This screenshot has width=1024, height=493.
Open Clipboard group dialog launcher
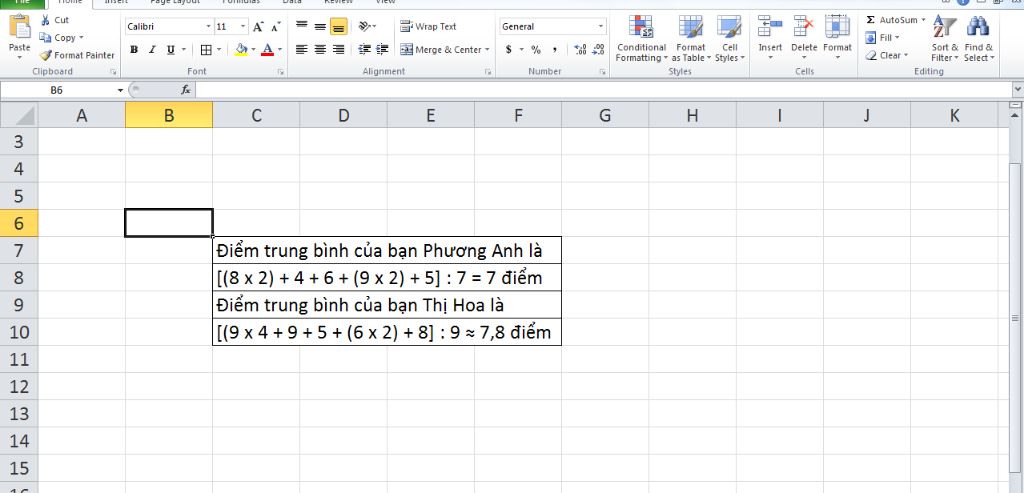(x=113, y=72)
